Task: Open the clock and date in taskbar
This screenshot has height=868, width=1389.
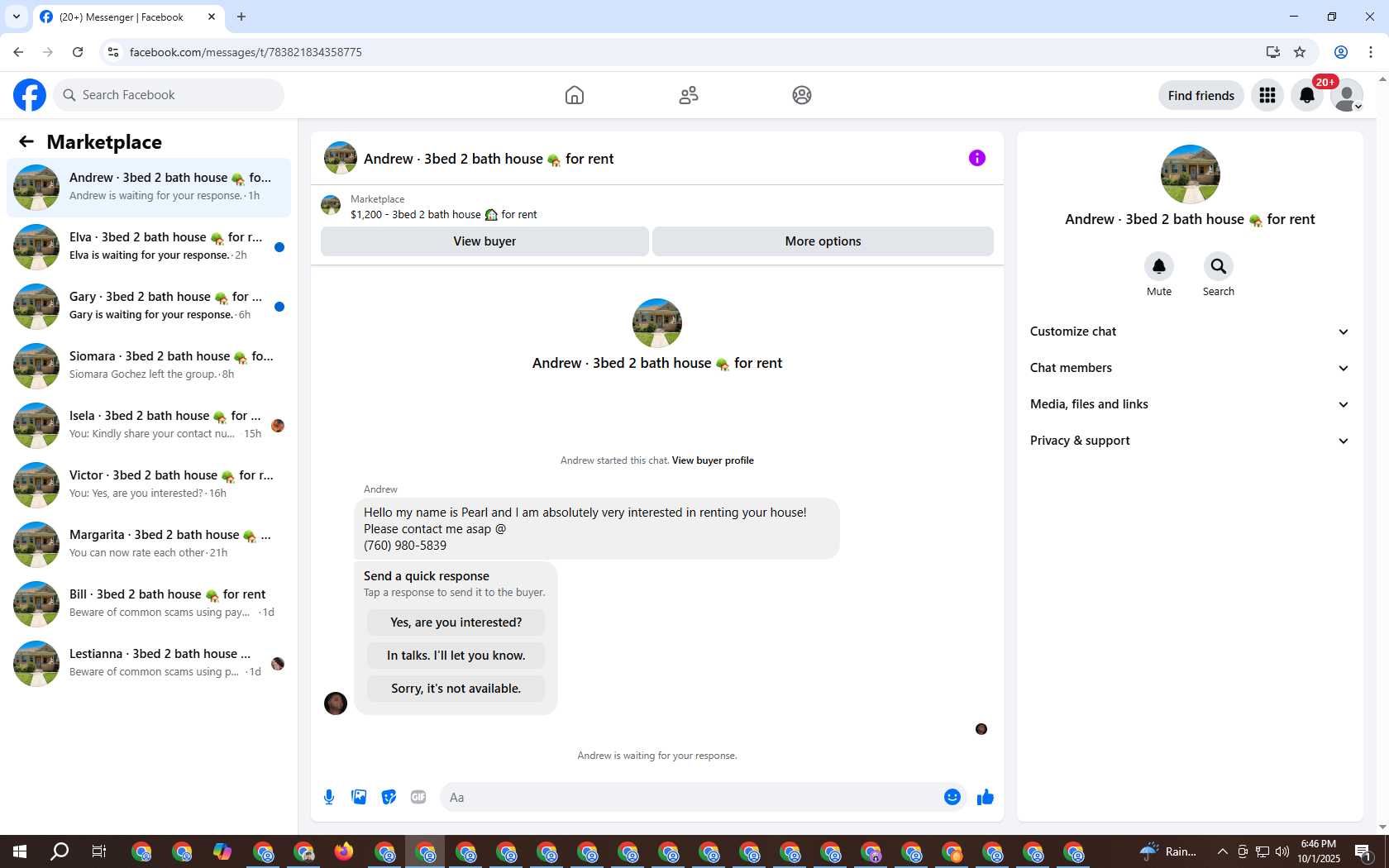Action: click(x=1319, y=851)
